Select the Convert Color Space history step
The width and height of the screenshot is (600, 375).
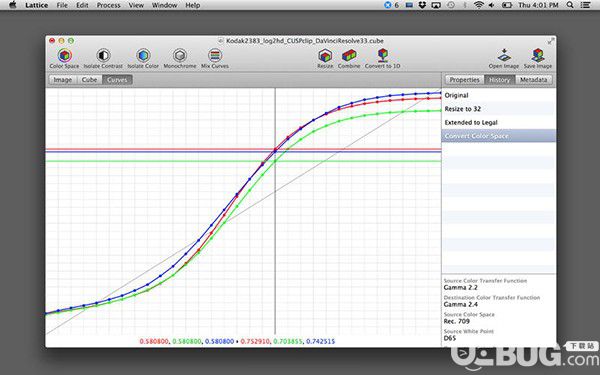pyautogui.click(x=499, y=136)
